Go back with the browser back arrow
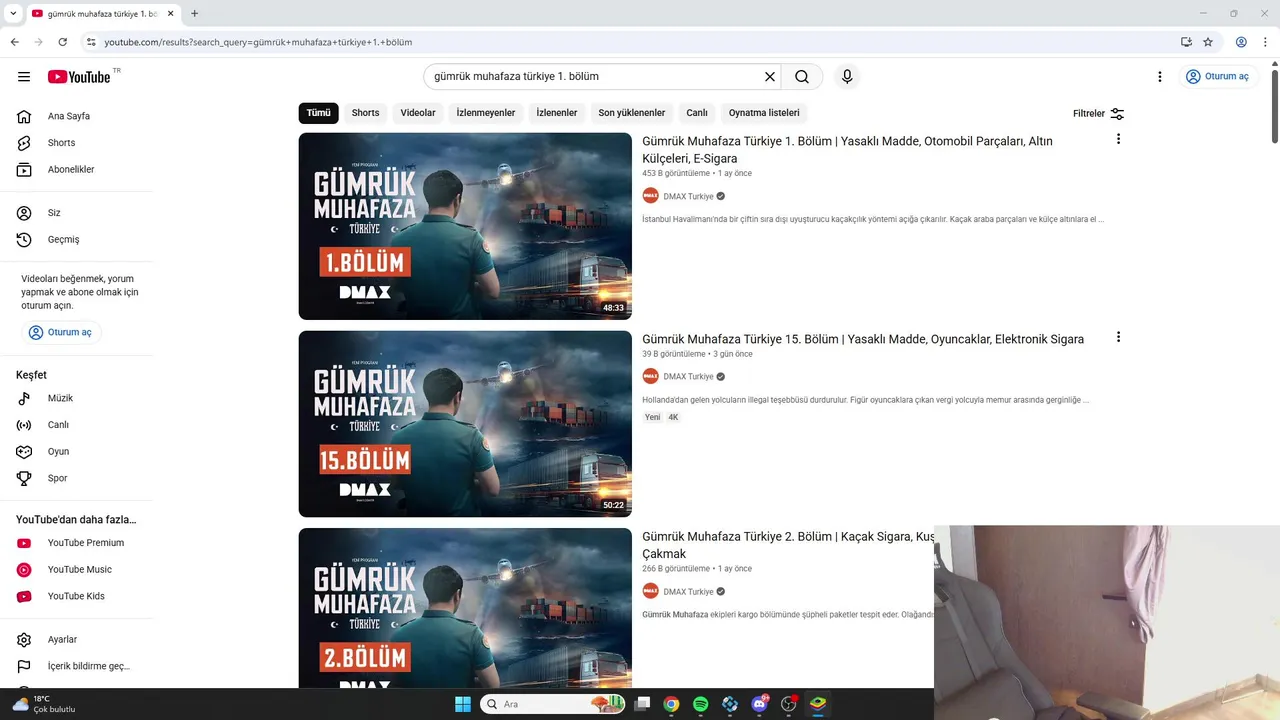Image resolution: width=1280 pixels, height=720 pixels. [x=14, y=42]
